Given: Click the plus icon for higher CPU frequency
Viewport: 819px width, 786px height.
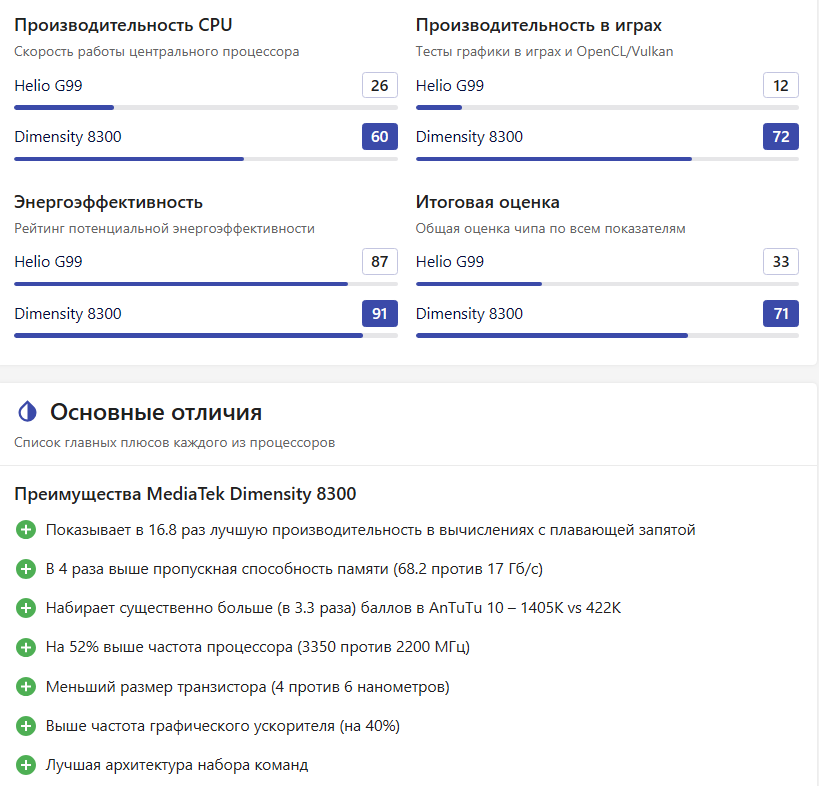Looking at the screenshot, I should (26, 647).
